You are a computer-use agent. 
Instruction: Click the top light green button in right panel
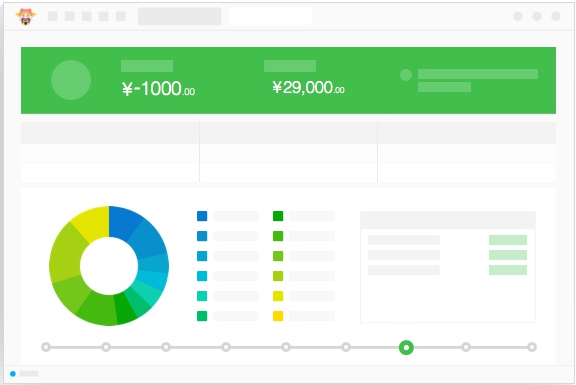(x=508, y=240)
